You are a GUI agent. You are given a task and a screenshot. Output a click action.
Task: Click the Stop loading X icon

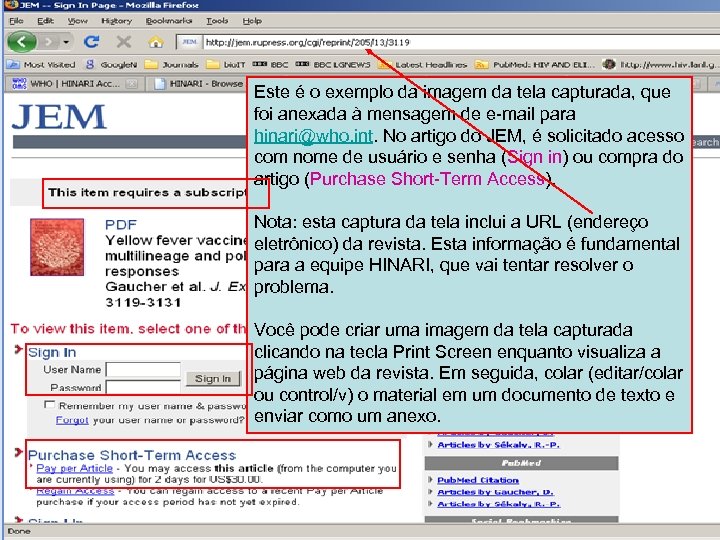coord(124,42)
